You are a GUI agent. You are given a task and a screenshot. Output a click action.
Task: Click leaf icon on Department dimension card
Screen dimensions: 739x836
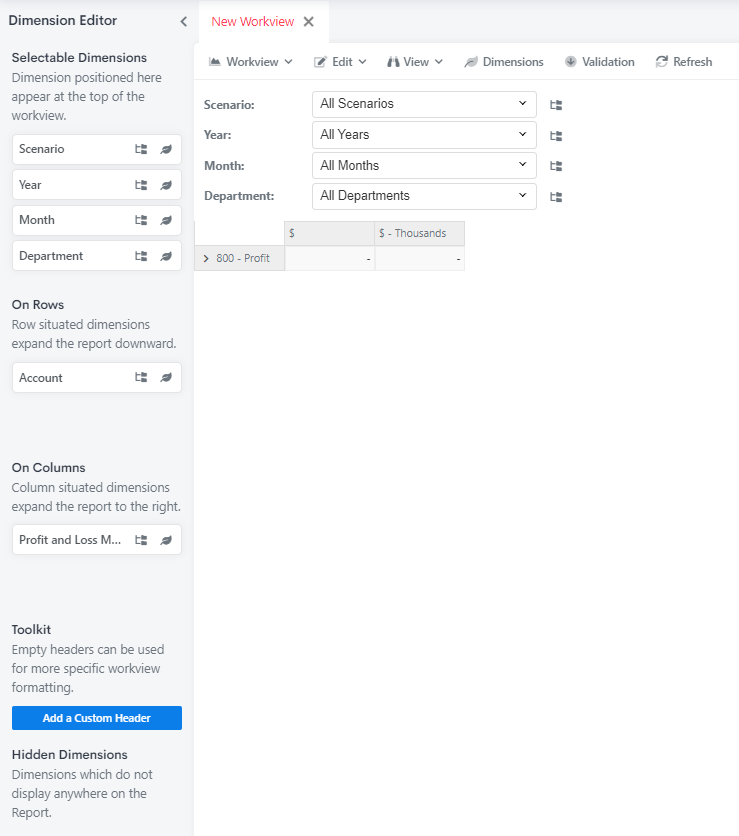pyautogui.click(x=166, y=256)
